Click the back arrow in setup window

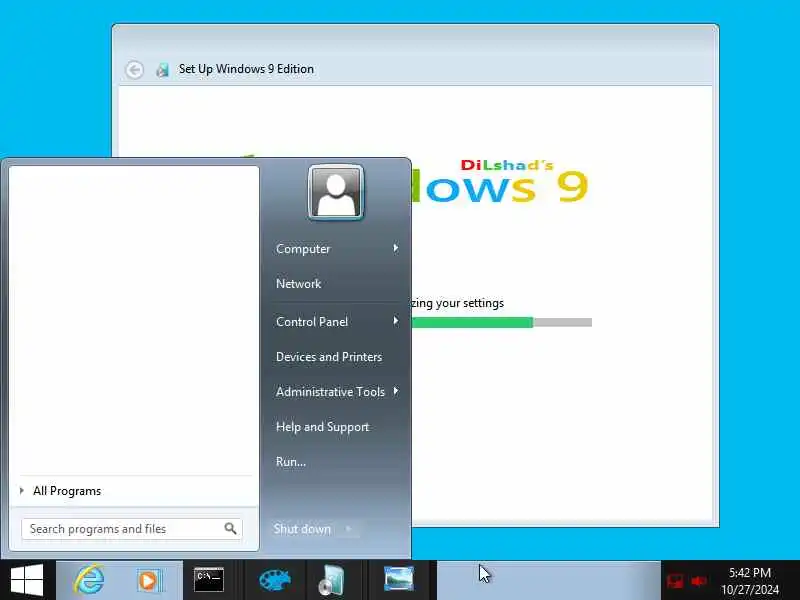[x=135, y=70]
